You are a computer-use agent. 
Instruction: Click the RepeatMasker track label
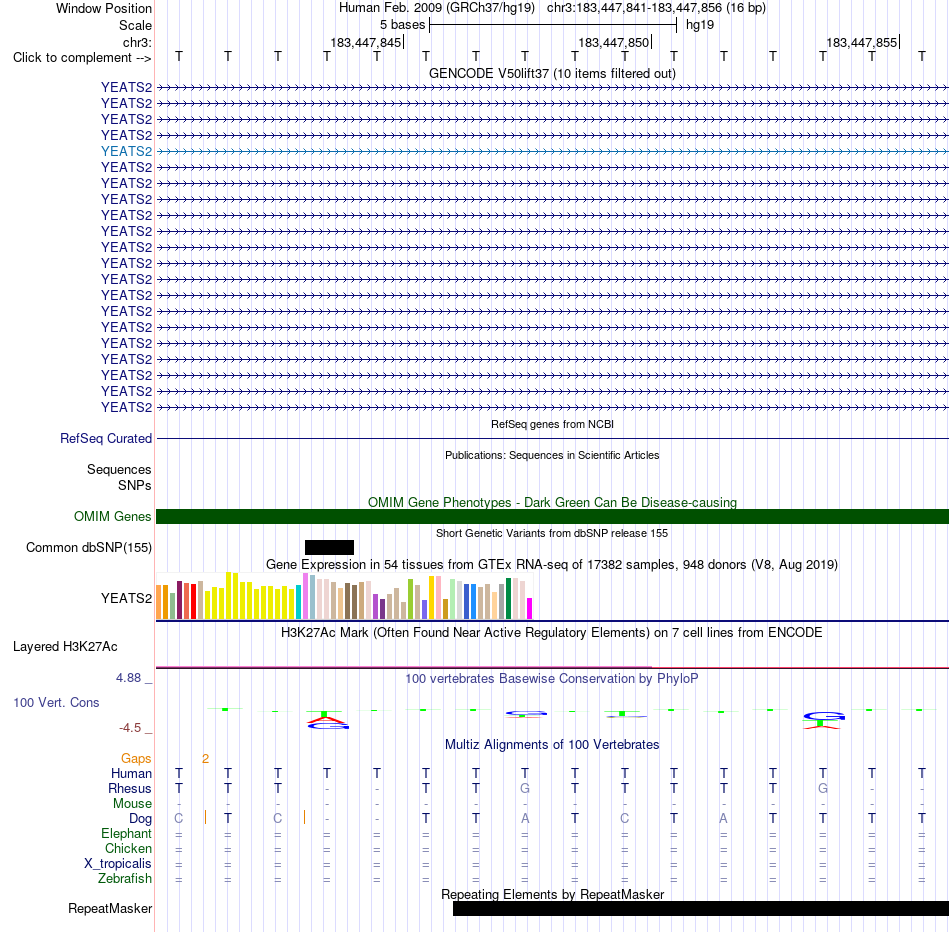(x=110, y=908)
